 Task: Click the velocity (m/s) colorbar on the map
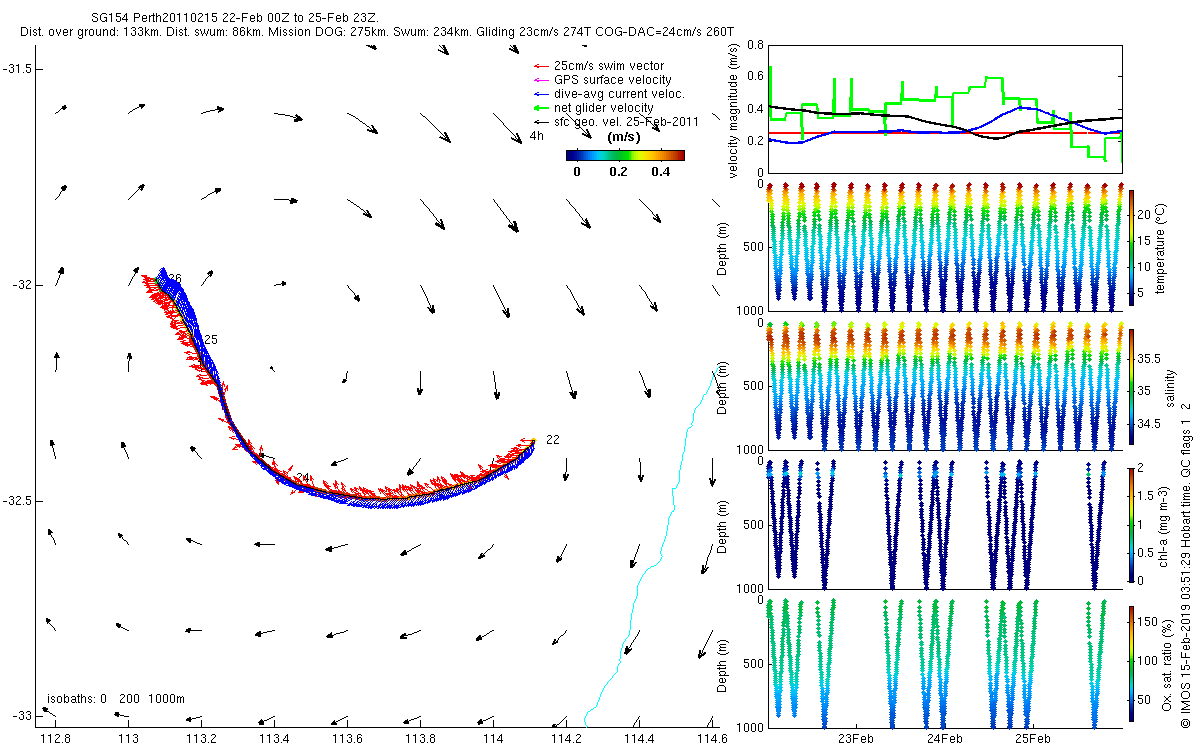[625, 155]
